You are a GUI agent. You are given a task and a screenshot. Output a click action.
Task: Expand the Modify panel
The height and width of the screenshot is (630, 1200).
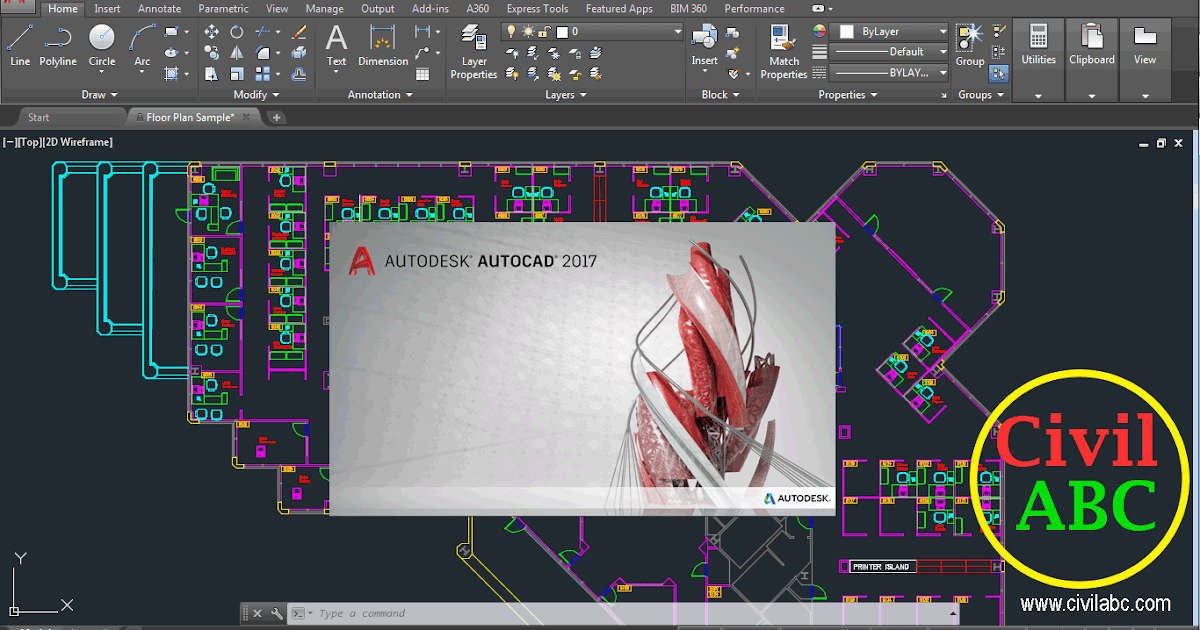[256, 95]
